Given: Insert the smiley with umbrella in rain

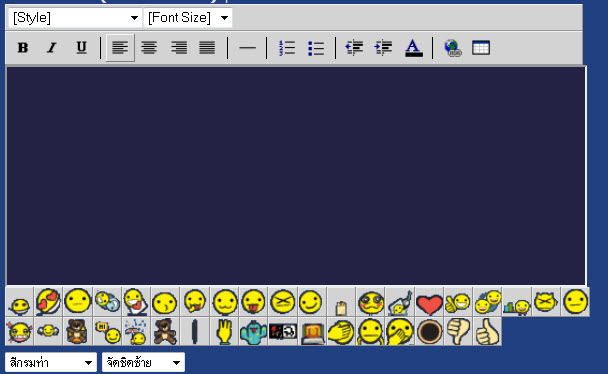Looking at the screenshot, I should click(136, 331).
